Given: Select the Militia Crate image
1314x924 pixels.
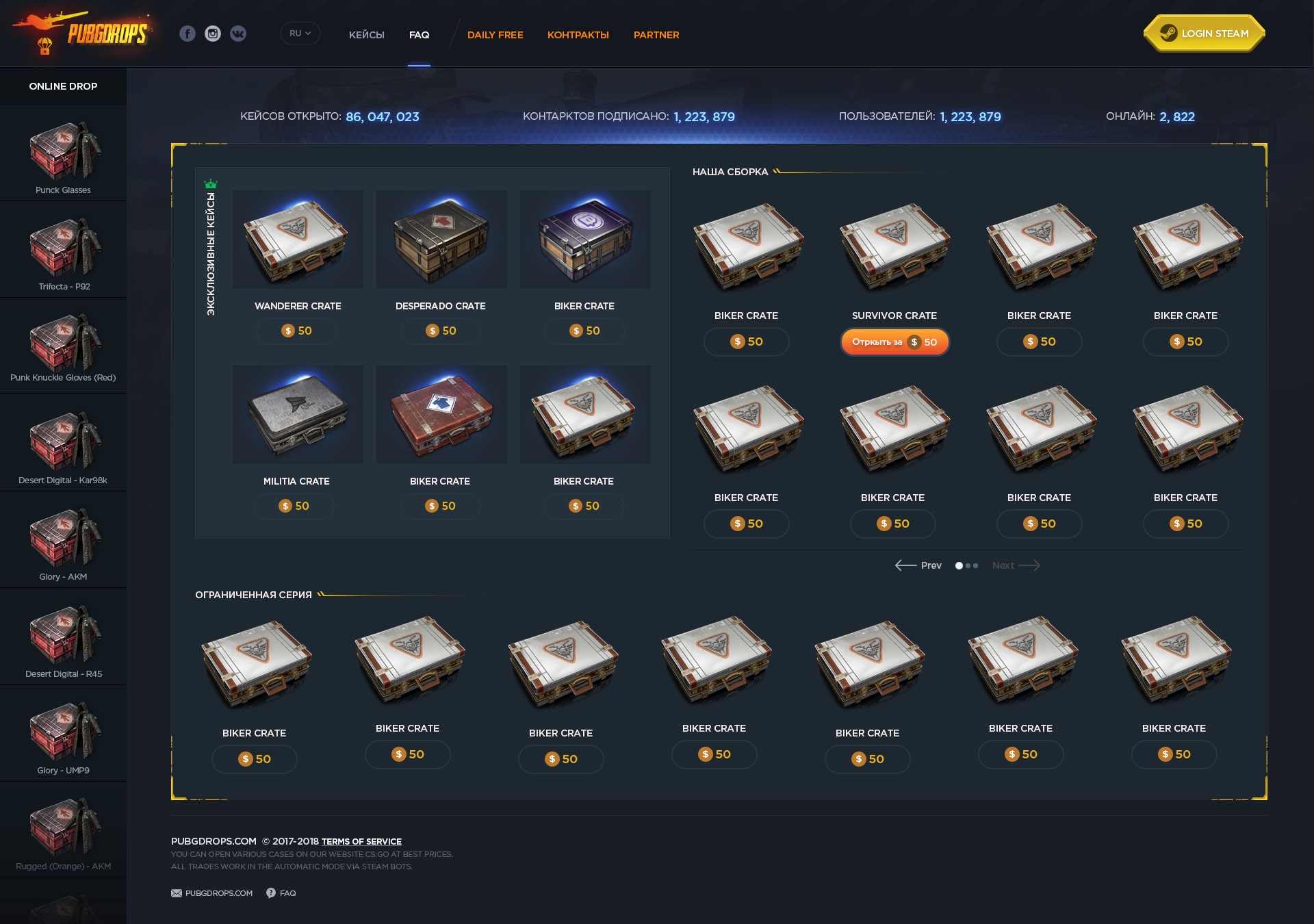Looking at the screenshot, I should pyautogui.click(x=298, y=415).
